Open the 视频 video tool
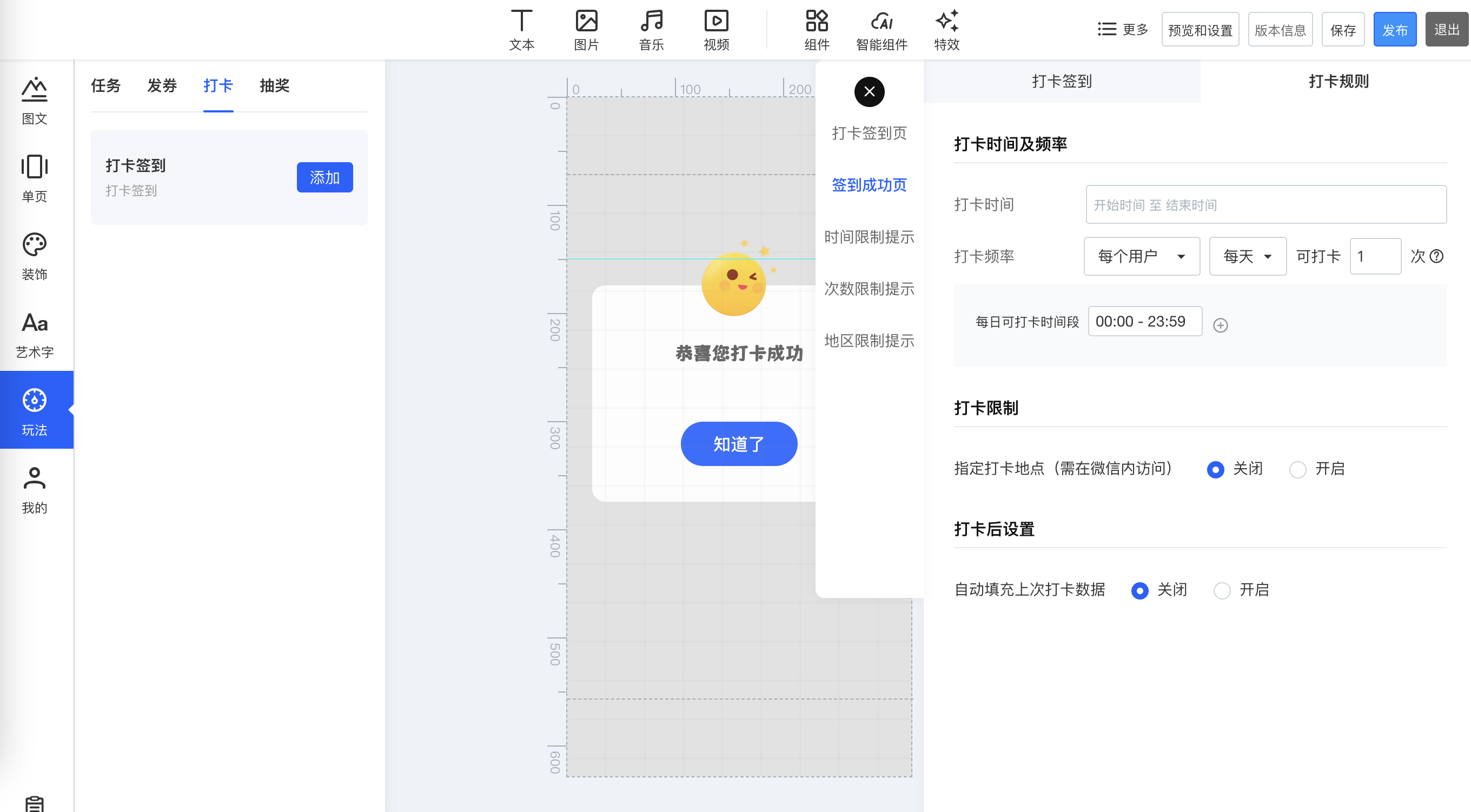This screenshot has width=1471, height=812. (x=716, y=30)
